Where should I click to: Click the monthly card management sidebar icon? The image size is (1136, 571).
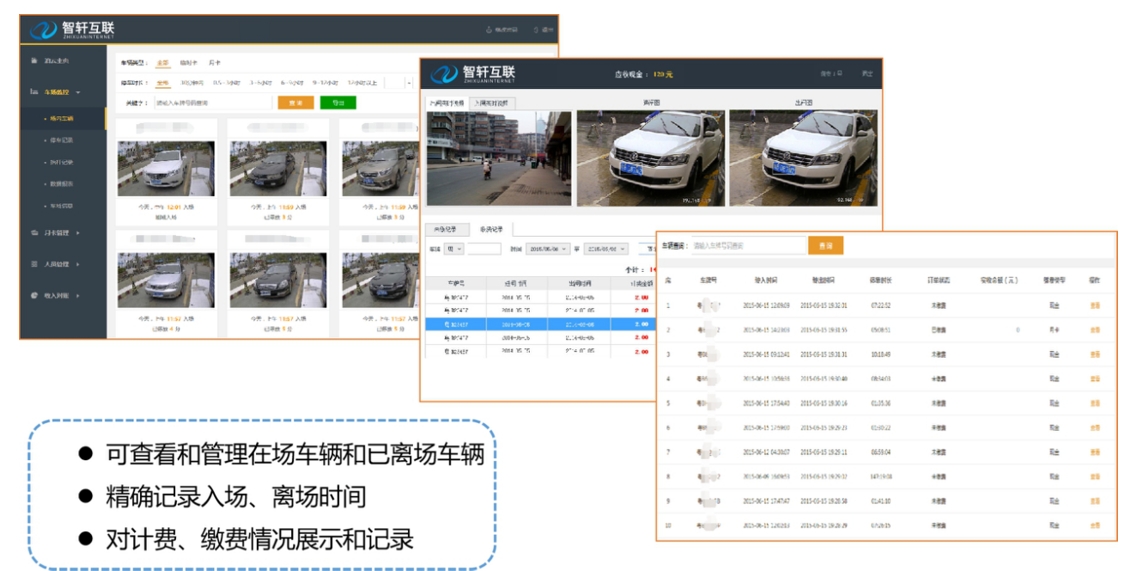33,233
